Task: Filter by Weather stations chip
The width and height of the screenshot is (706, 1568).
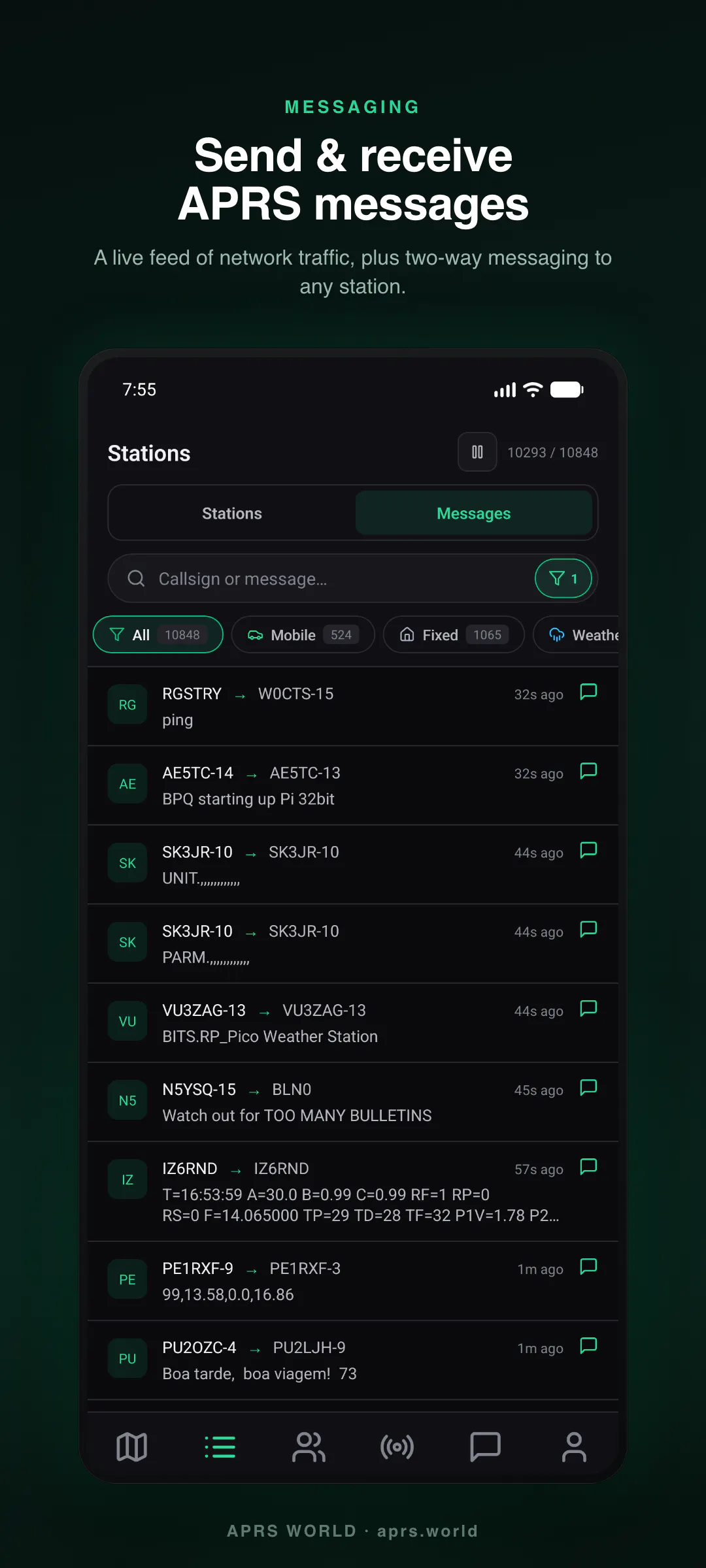Action: click(x=576, y=634)
